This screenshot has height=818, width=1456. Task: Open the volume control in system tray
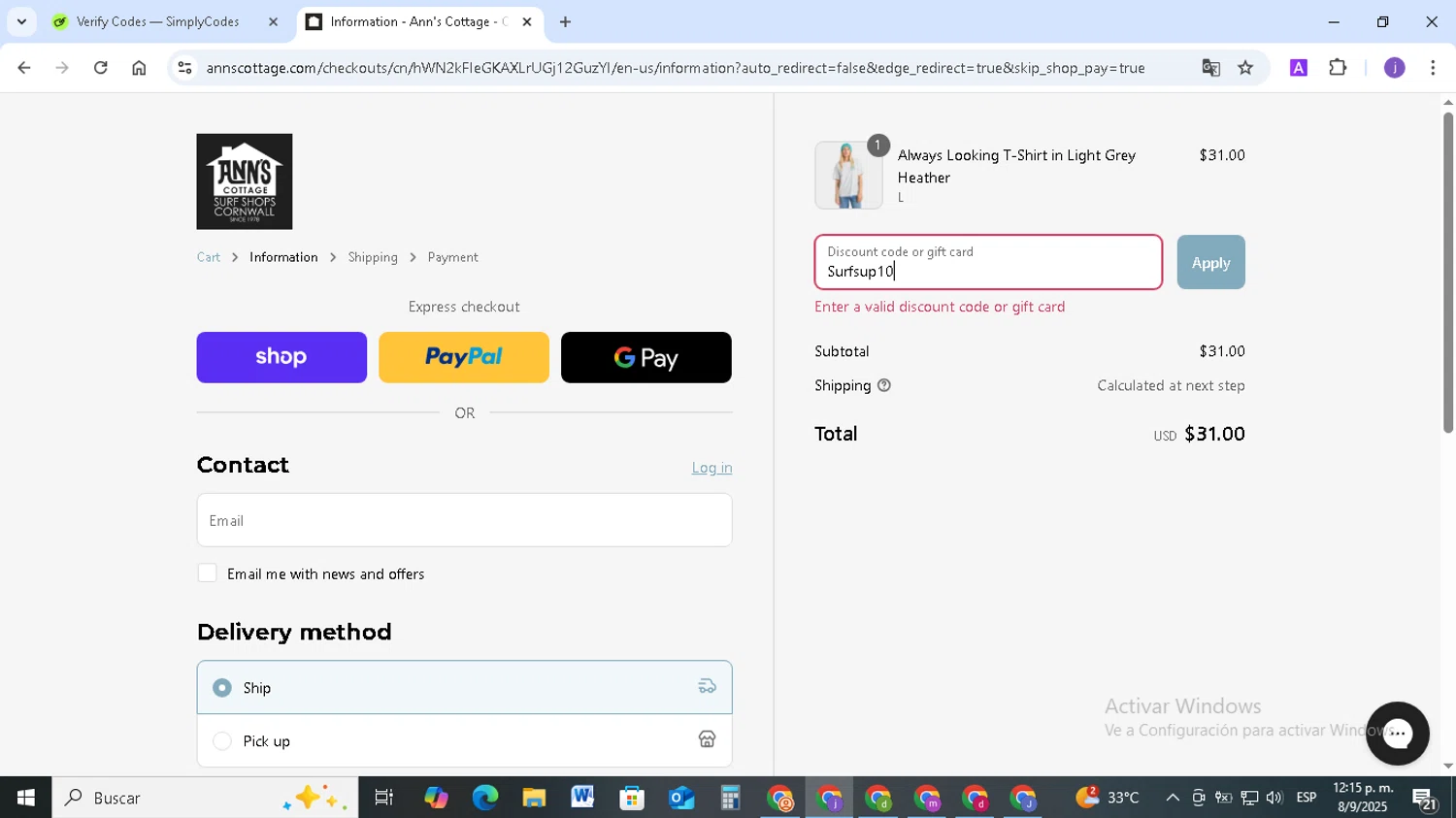[1274, 798]
